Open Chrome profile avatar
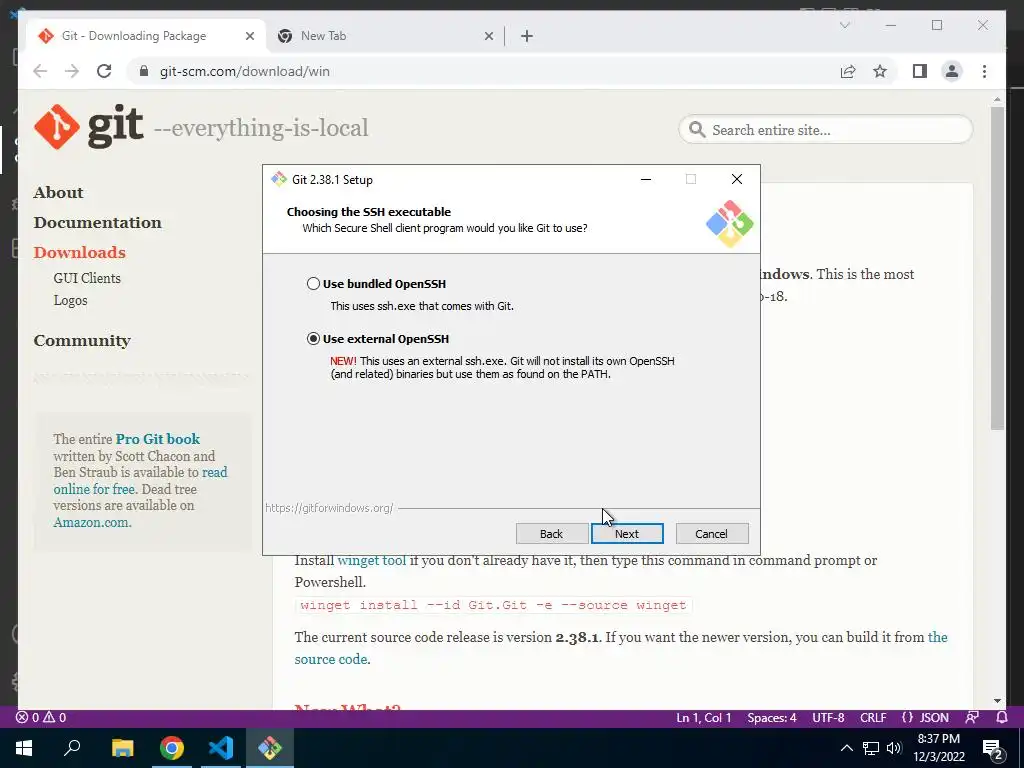The image size is (1024, 768). coord(952,71)
